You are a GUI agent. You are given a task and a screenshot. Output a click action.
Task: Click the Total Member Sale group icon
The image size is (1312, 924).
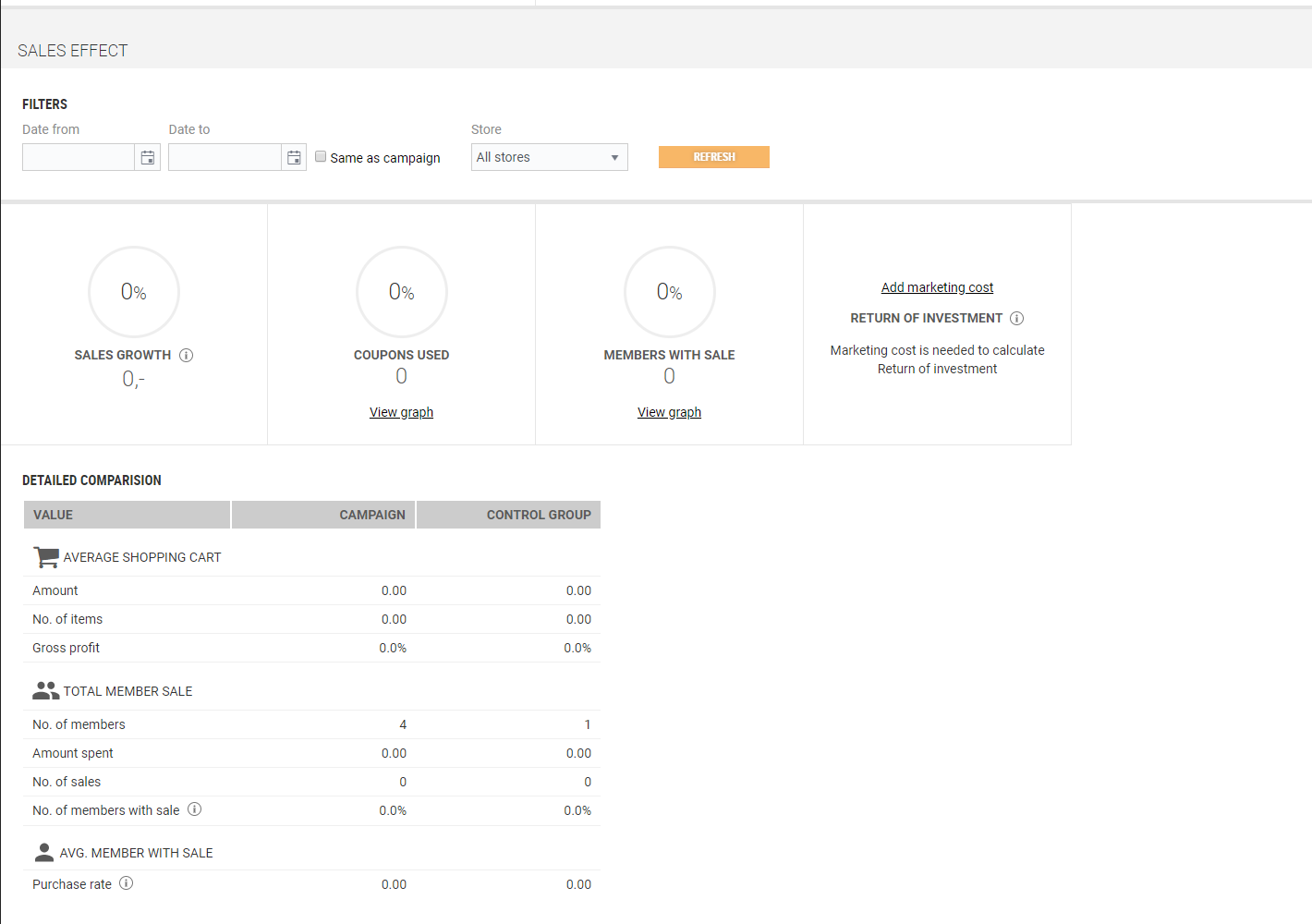point(45,691)
